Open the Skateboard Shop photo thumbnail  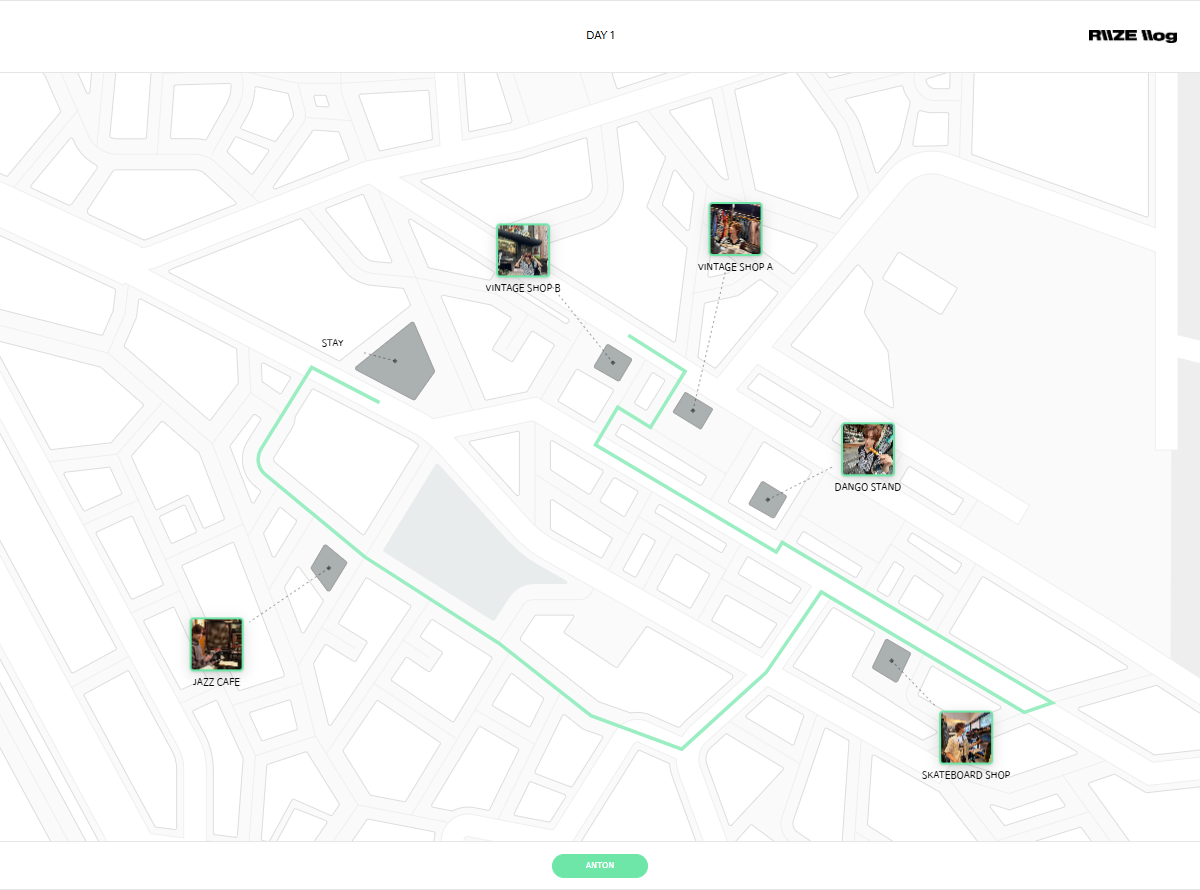(966, 737)
